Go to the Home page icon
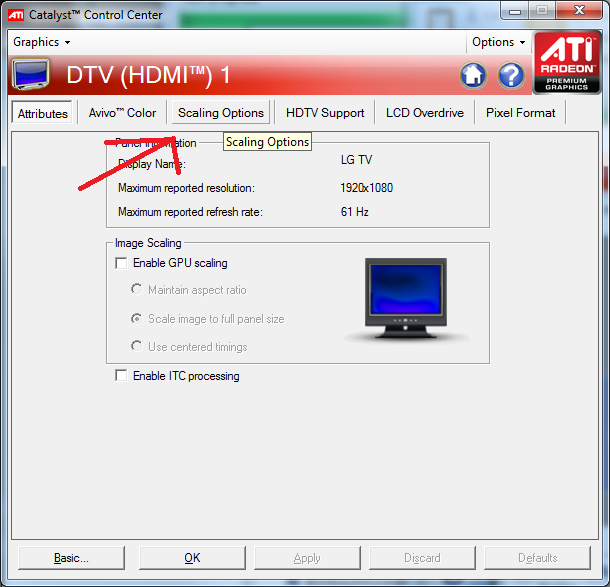This screenshot has width=610, height=587. (473, 75)
